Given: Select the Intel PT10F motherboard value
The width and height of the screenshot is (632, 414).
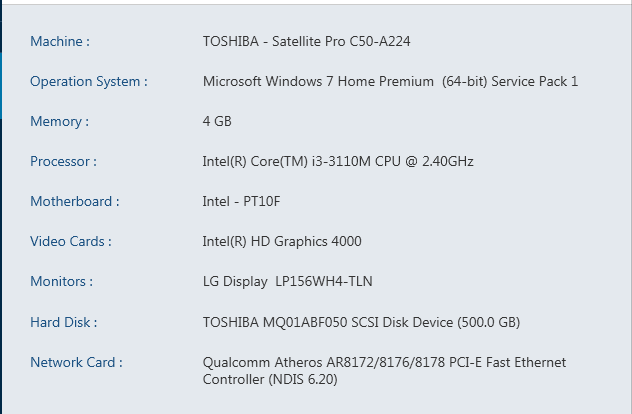Looking at the screenshot, I should [241, 202].
